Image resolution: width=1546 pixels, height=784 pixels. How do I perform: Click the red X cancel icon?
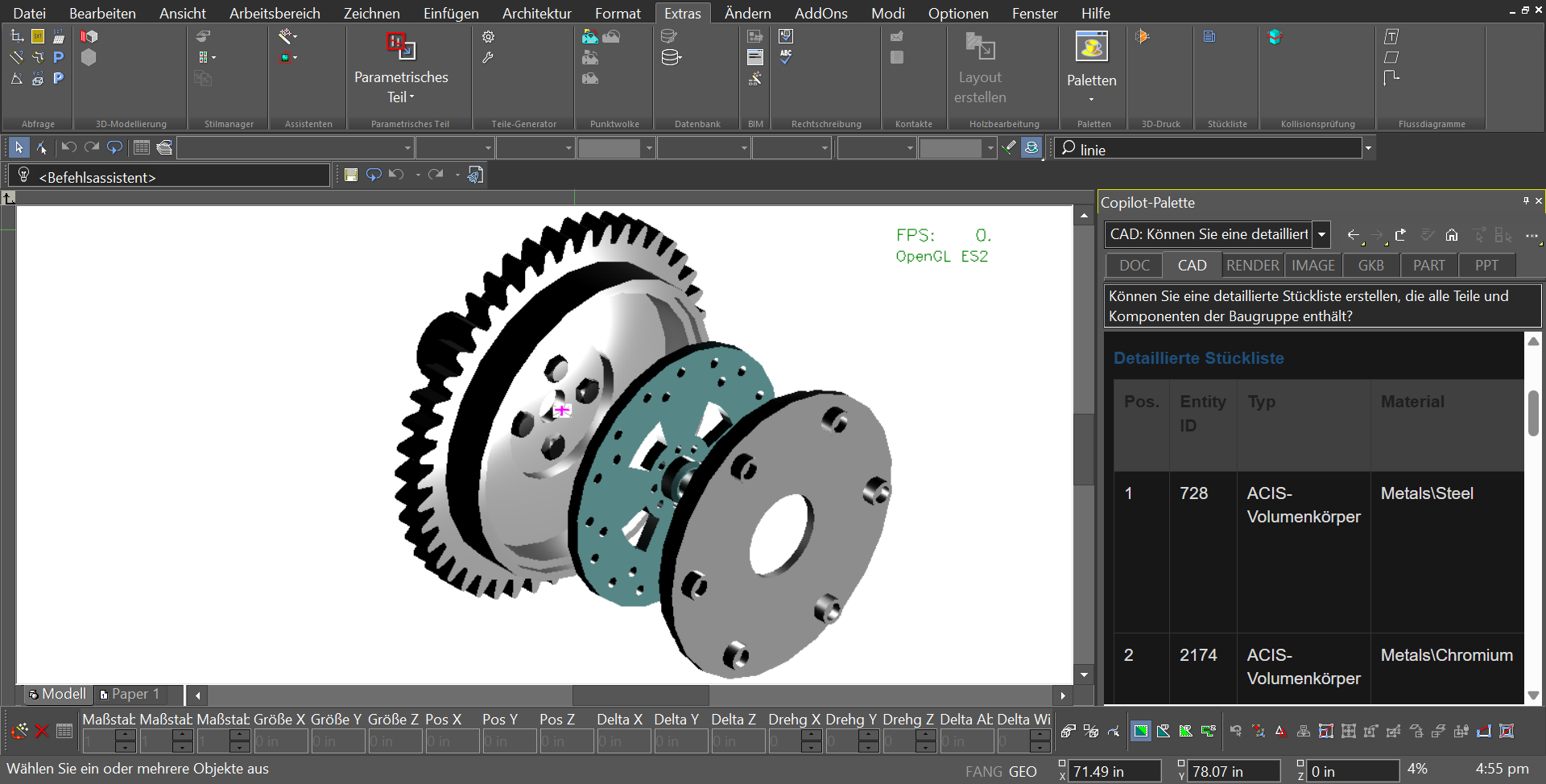coord(42,731)
